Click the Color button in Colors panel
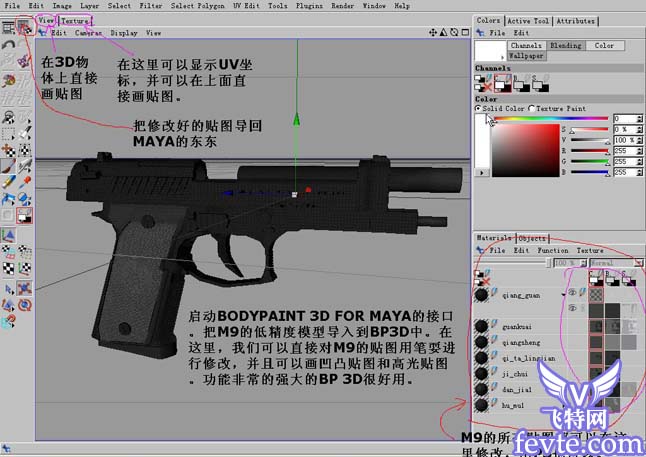Viewport: 646px width, 457px height. tap(604, 45)
